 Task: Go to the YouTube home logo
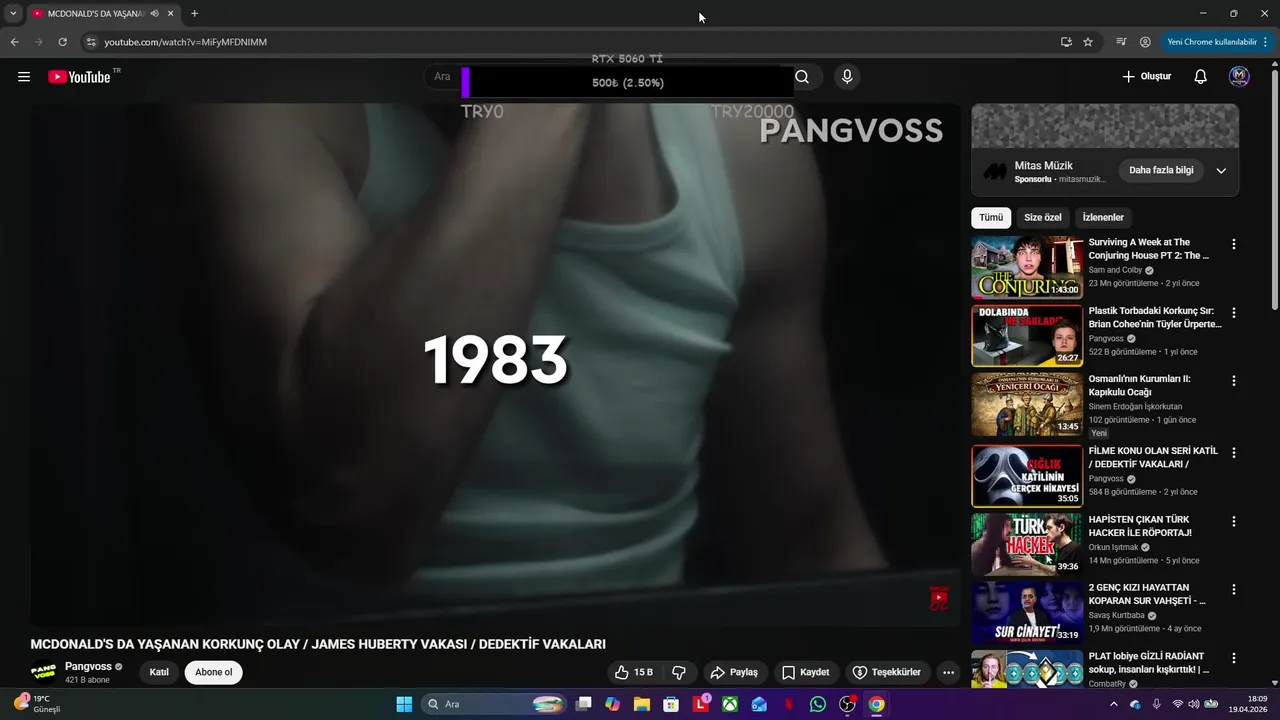79,77
